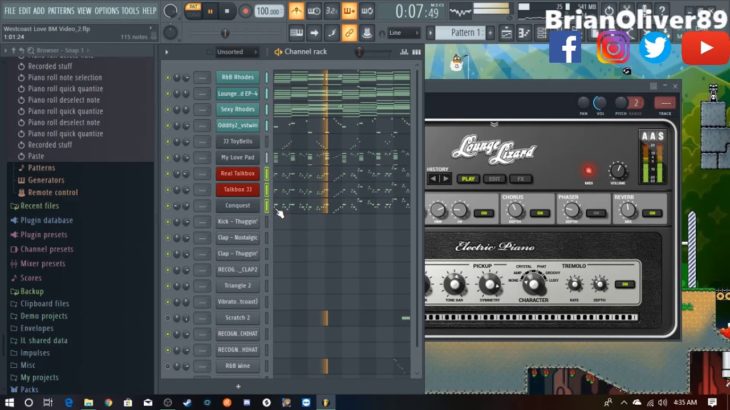The width and height of the screenshot is (730, 410).
Task: Select the Sexy Rhodes channel button
Action: click(237, 109)
